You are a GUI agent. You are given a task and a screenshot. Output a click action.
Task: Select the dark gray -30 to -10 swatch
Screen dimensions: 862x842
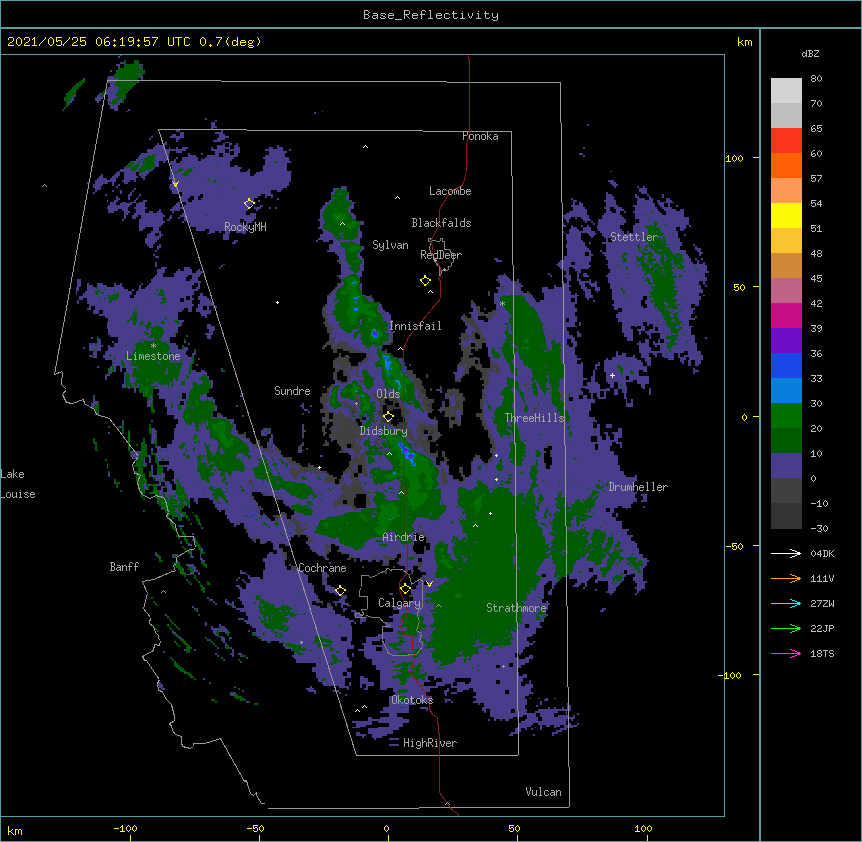(786, 516)
